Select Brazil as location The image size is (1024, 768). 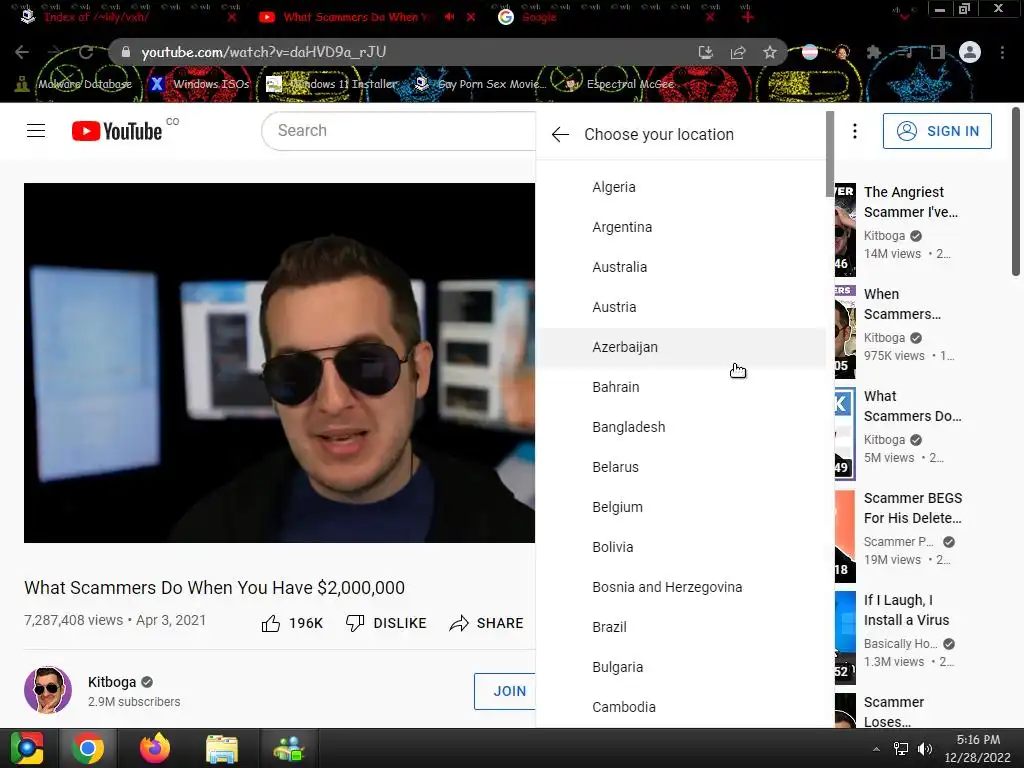(680, 627)
